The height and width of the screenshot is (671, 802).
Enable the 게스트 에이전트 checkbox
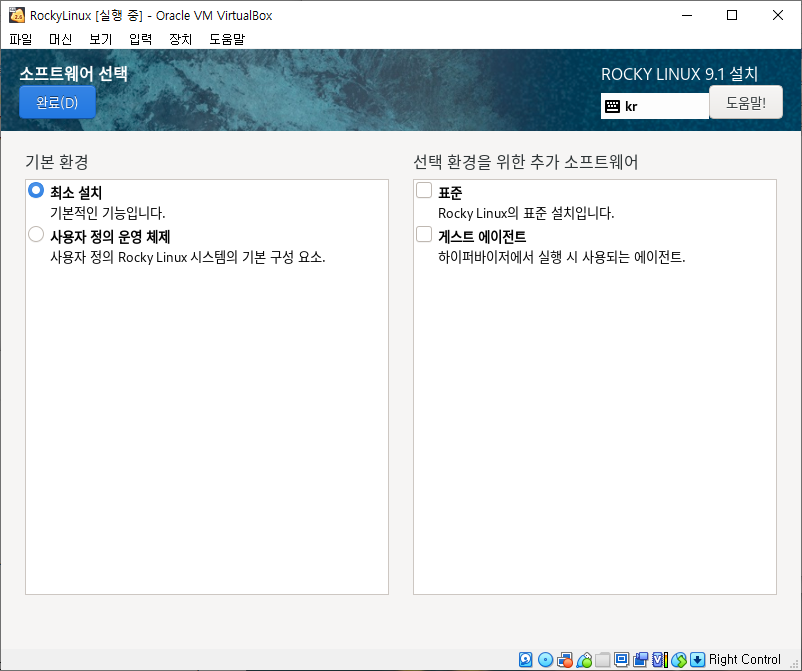(x=424, y=234)
